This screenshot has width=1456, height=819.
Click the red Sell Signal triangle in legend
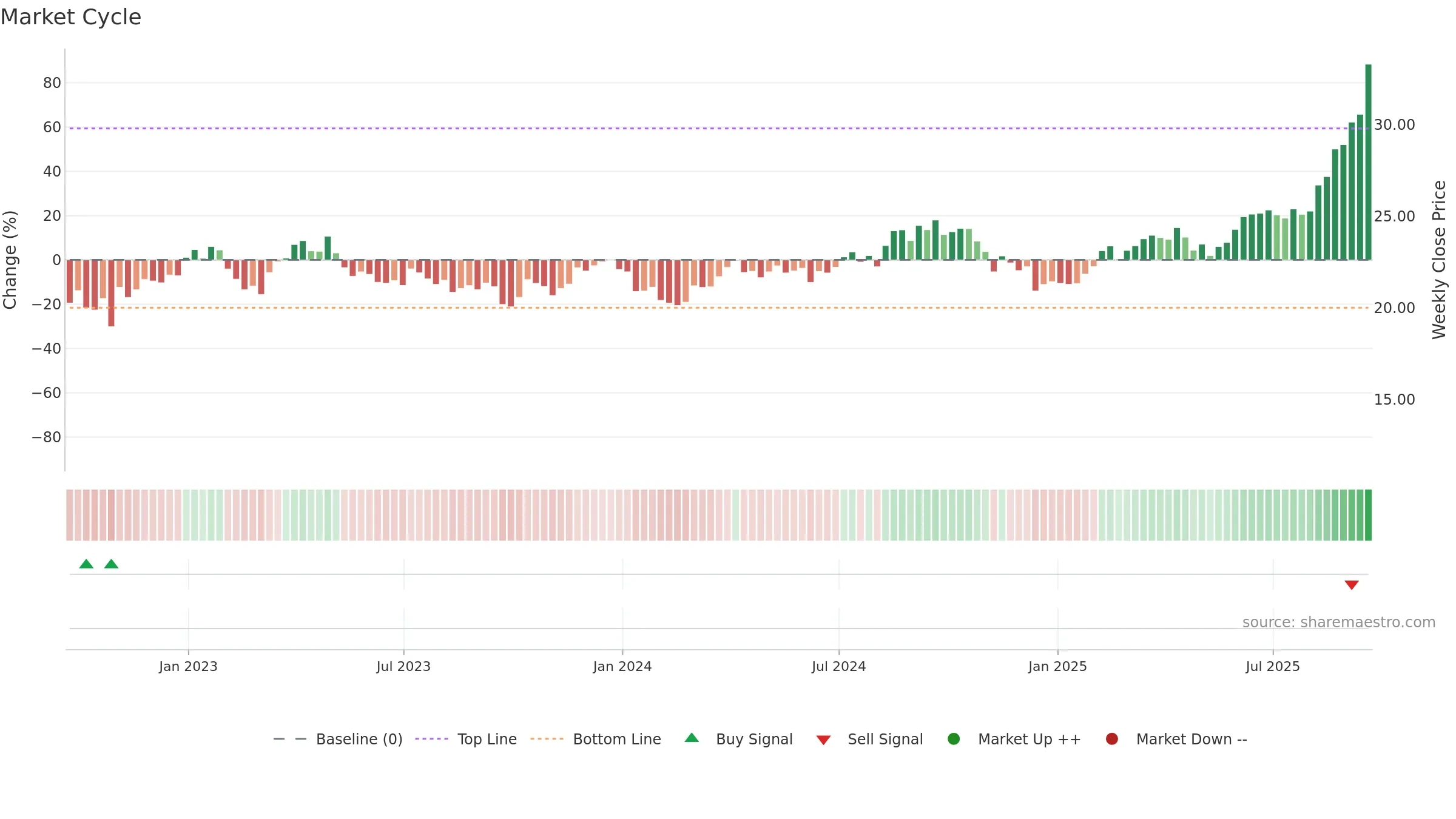tap(823, 740)
